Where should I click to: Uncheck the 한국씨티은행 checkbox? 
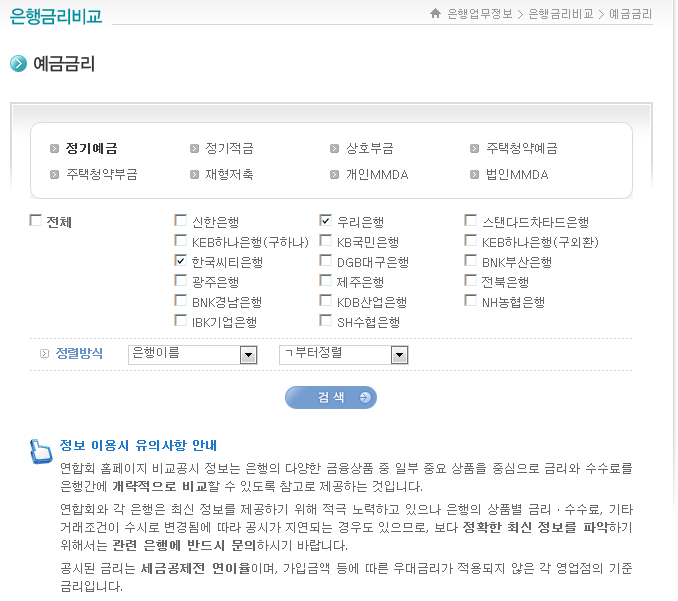point(180,260)
